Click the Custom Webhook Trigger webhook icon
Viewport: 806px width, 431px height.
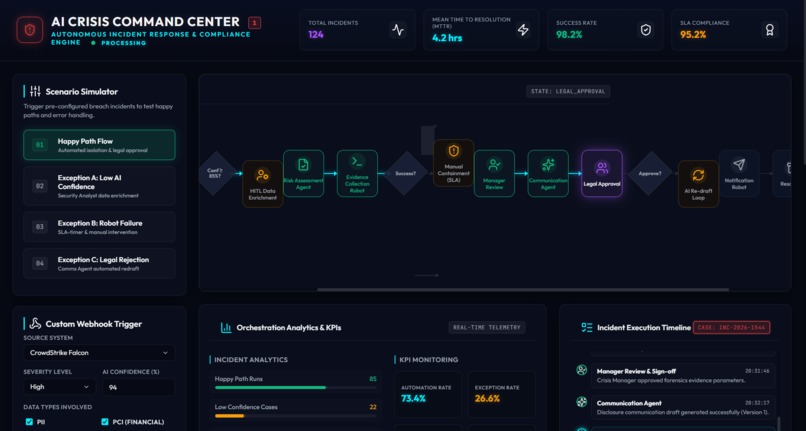click(x=35, y=324)
